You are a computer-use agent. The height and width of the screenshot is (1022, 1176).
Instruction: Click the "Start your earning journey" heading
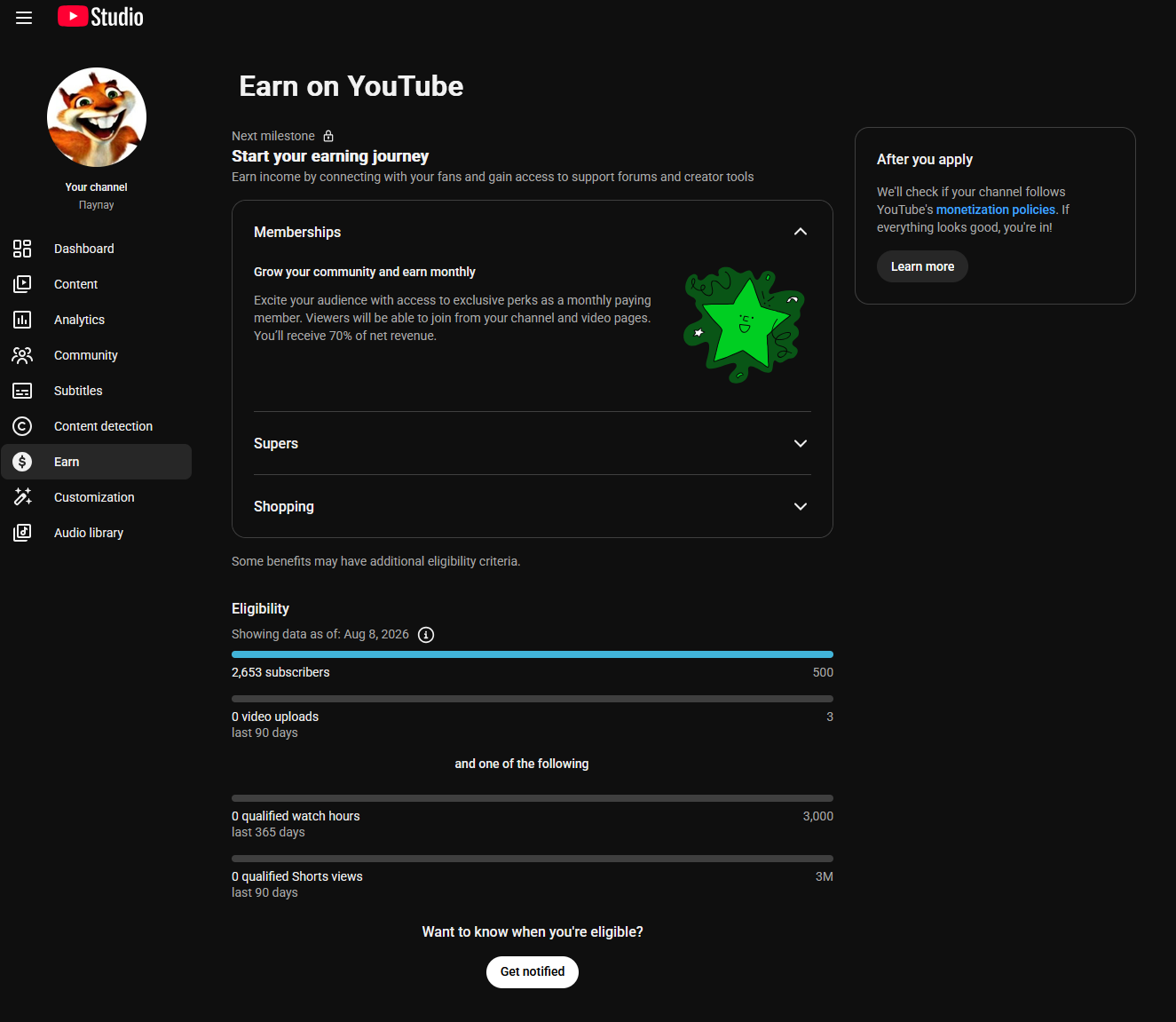pos(330,156)
